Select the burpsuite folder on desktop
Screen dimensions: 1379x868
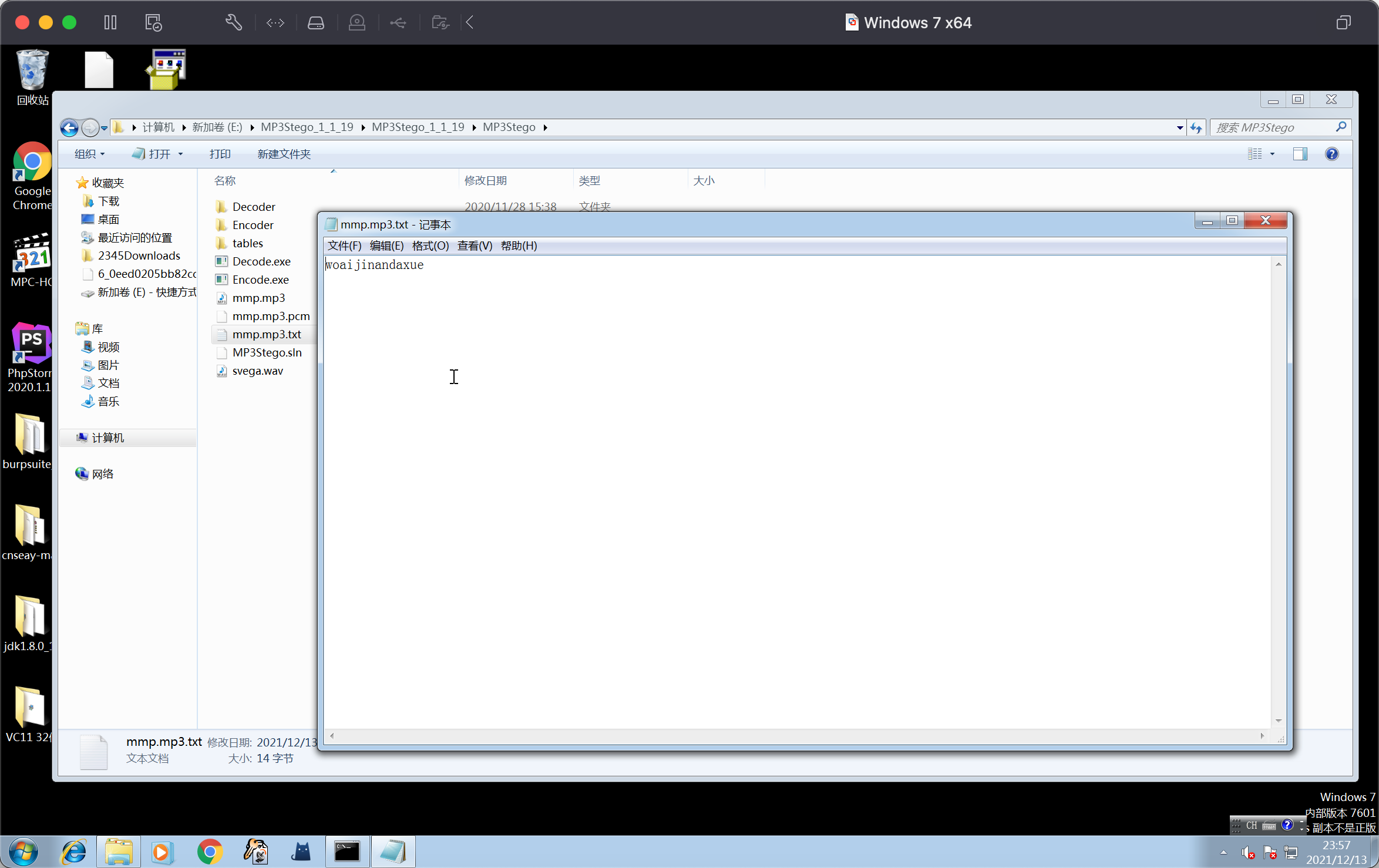coord(28,442)
